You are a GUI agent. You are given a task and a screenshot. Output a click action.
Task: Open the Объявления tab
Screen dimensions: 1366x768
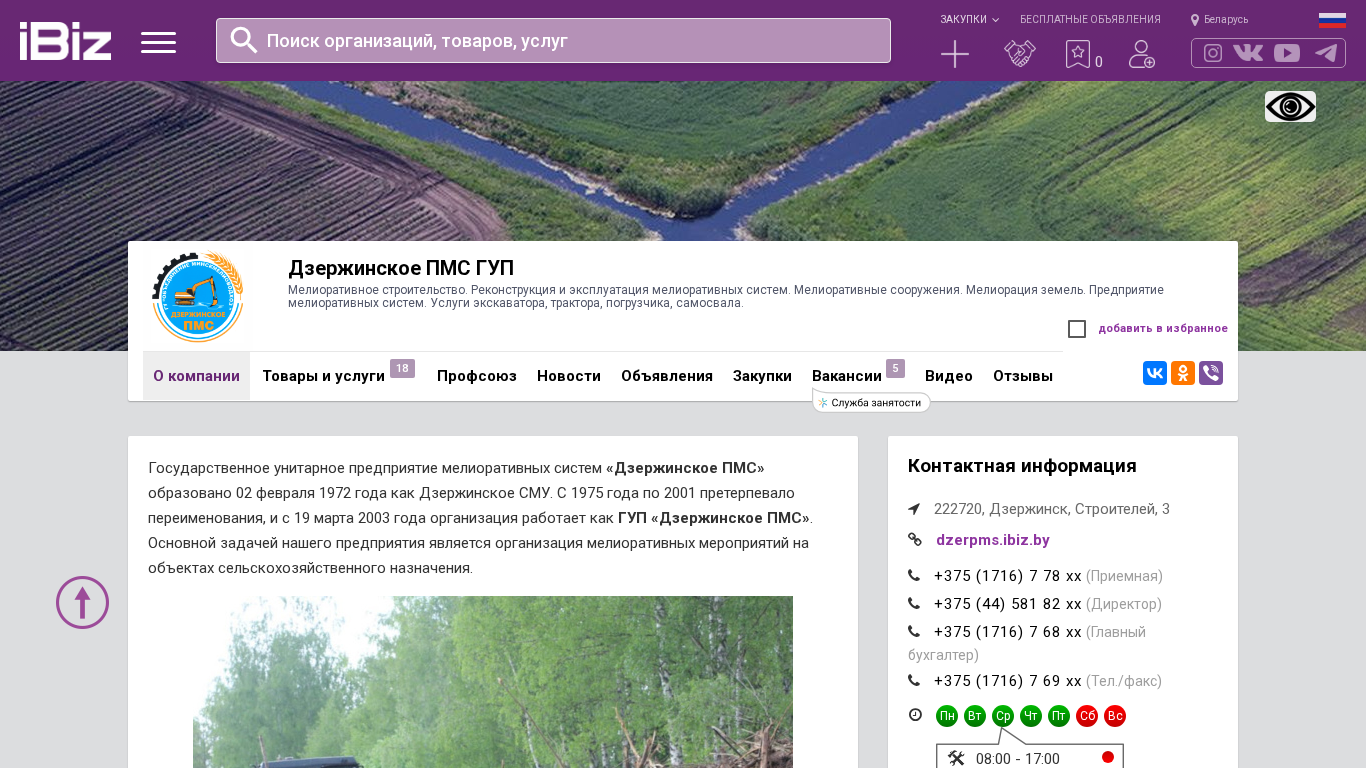[667, 376]
